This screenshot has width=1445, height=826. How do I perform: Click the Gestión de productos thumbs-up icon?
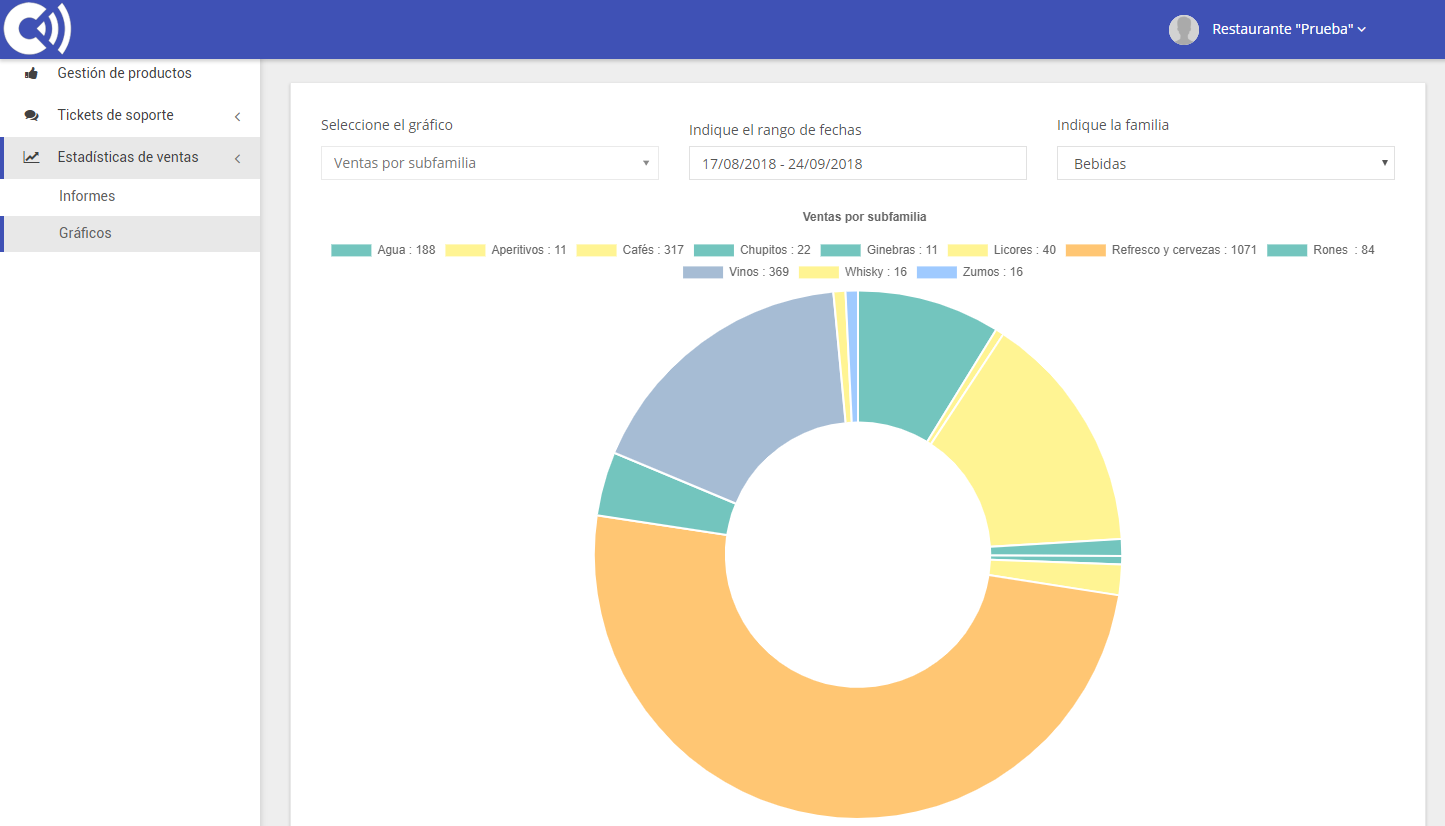[30, 73]
